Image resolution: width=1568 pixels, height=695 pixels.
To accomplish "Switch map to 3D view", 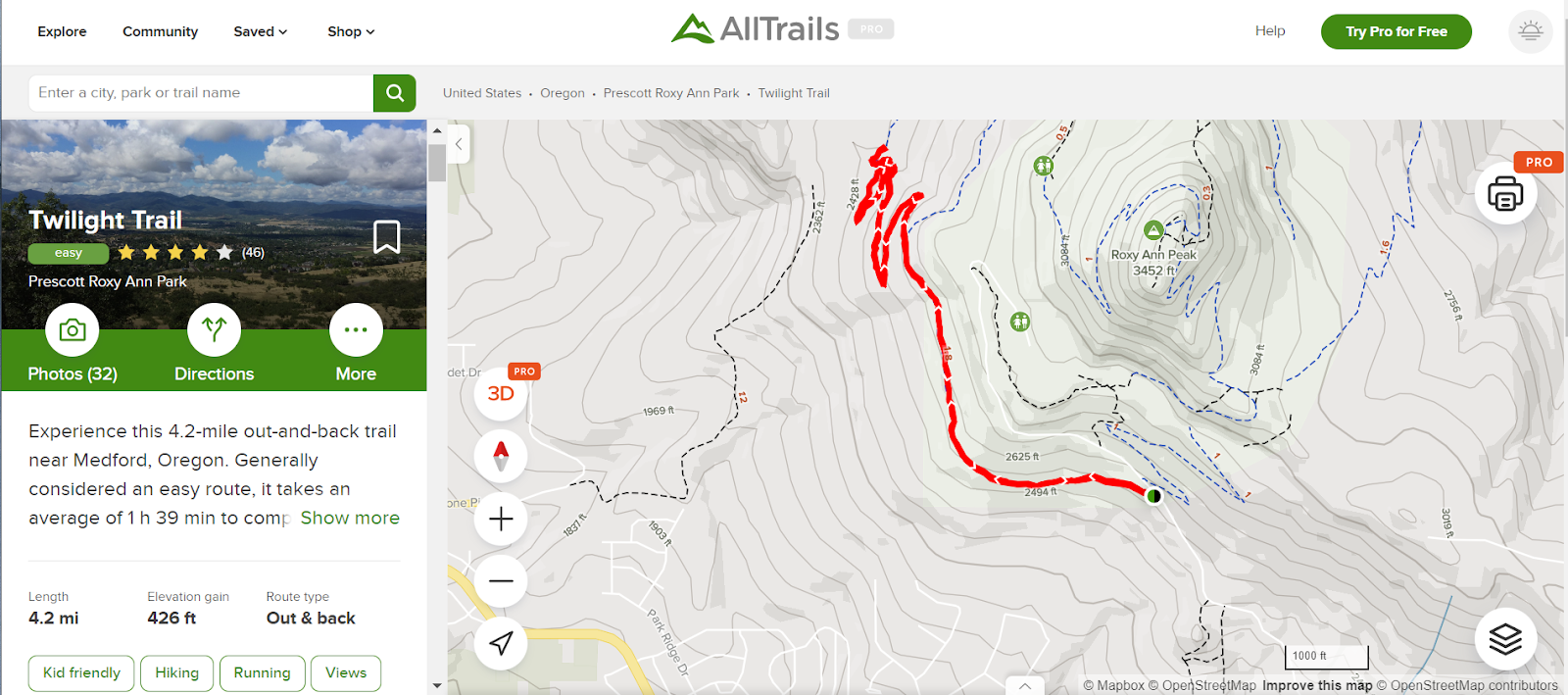I will coord(501,394).
